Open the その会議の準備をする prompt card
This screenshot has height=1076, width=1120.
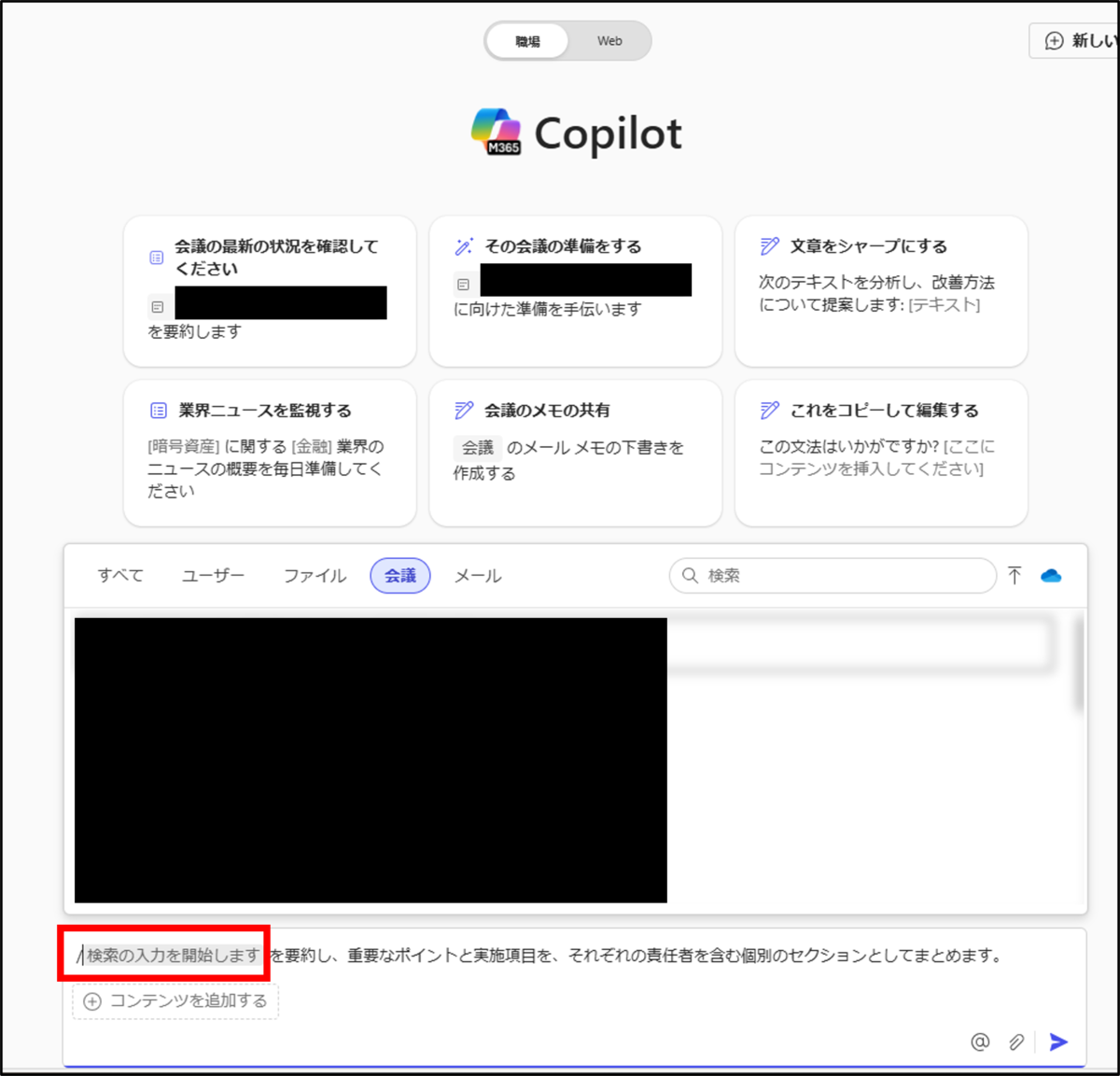pos(575,291)
